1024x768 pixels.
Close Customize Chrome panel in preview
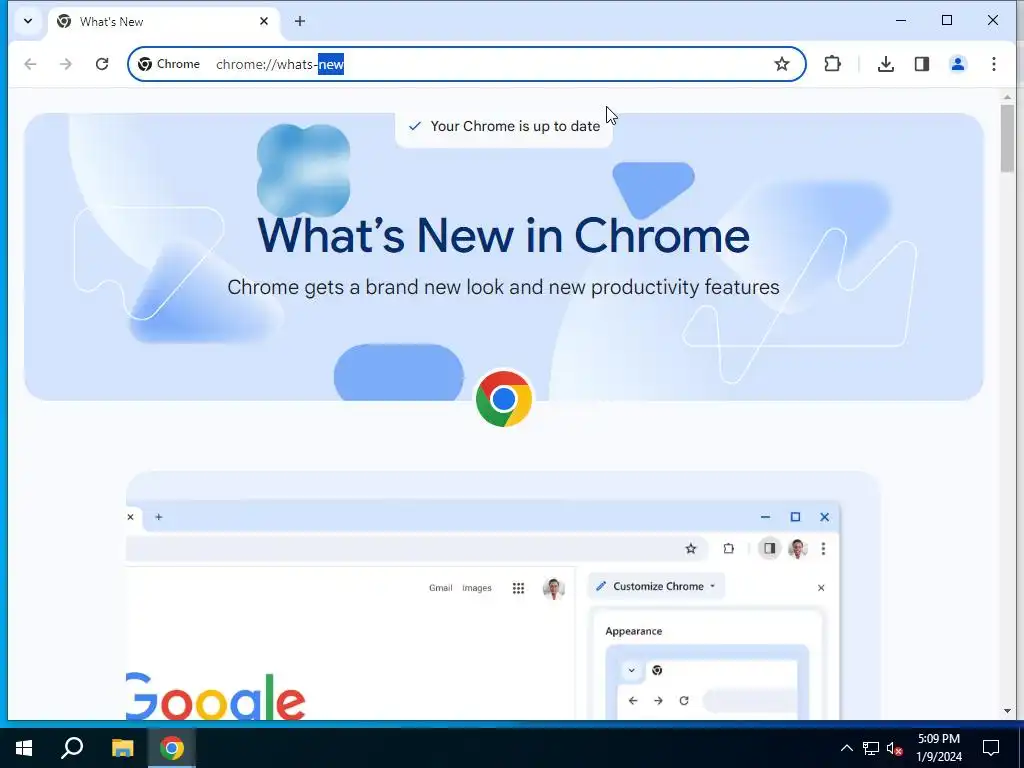point(821,588)
